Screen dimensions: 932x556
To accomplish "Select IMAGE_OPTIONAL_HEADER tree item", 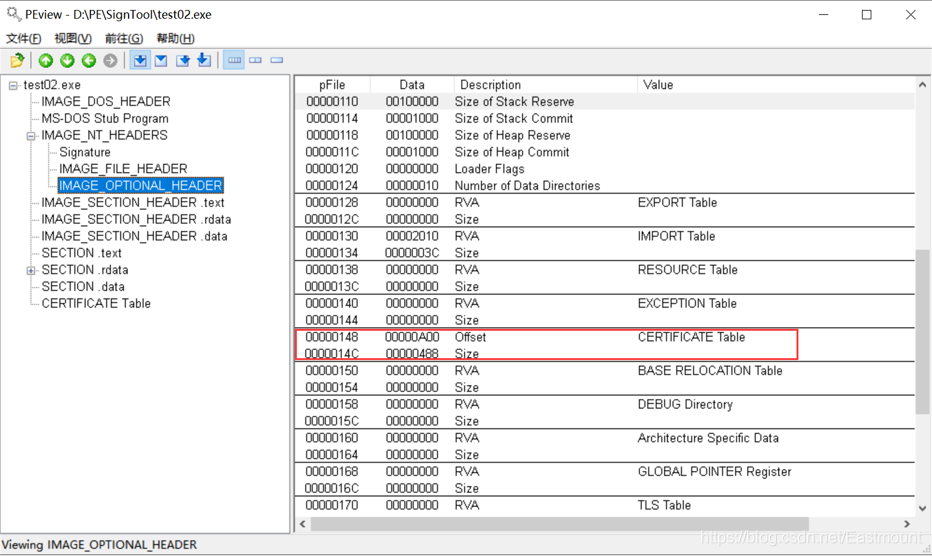I will pyautogui.click(x=140, y=186).
